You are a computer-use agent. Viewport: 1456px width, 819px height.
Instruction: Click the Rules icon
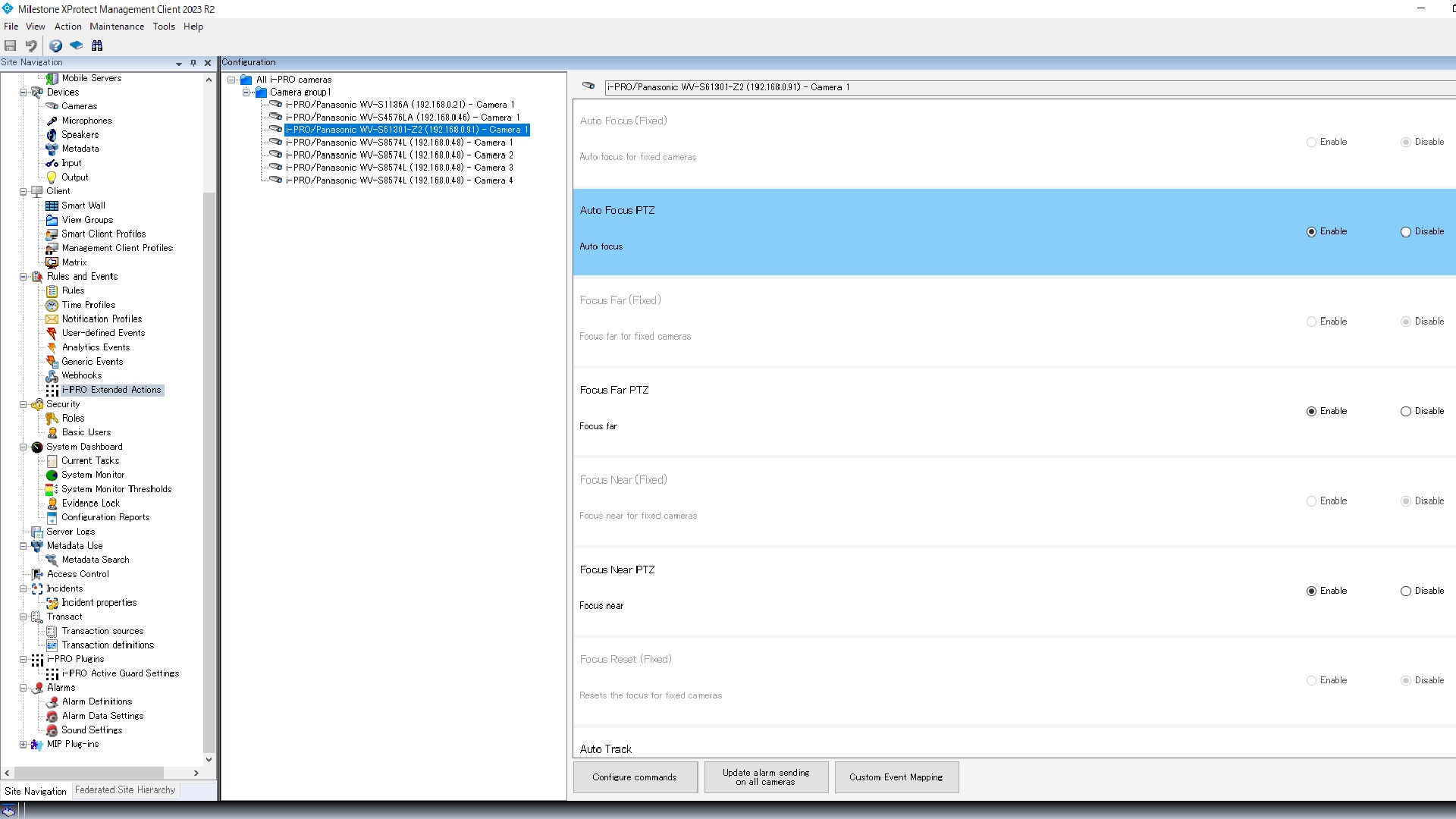(x=52, y=290)
